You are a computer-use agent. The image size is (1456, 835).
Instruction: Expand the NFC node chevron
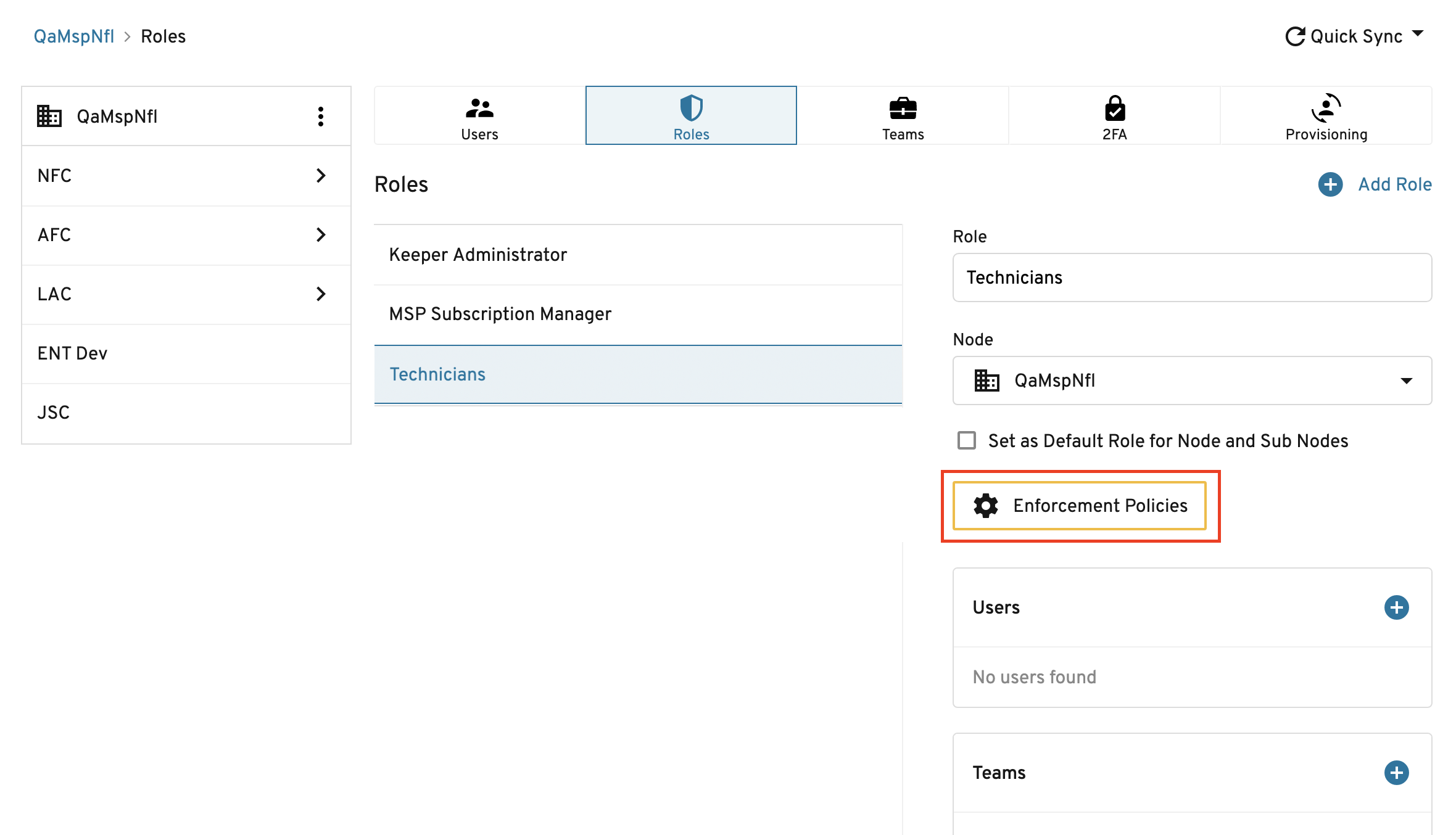pyautogui.click(x=320, y=176)
